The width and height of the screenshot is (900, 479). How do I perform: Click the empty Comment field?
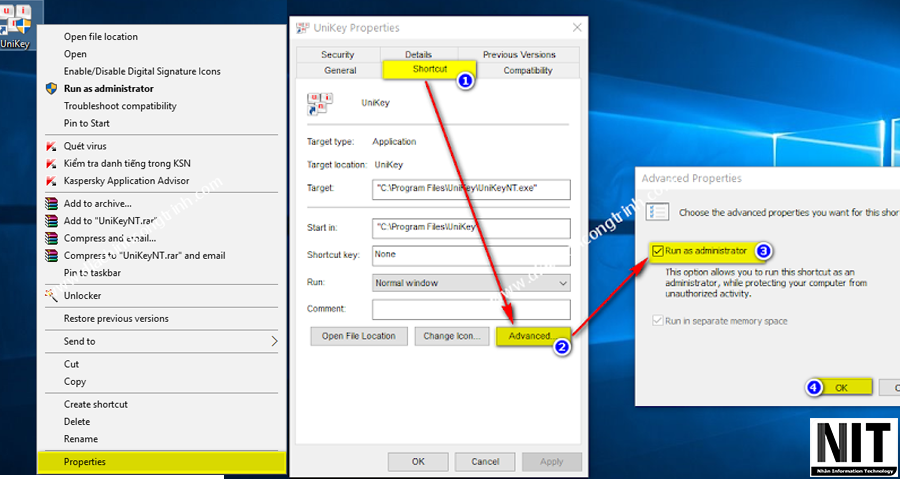click(x=471, y=309)
